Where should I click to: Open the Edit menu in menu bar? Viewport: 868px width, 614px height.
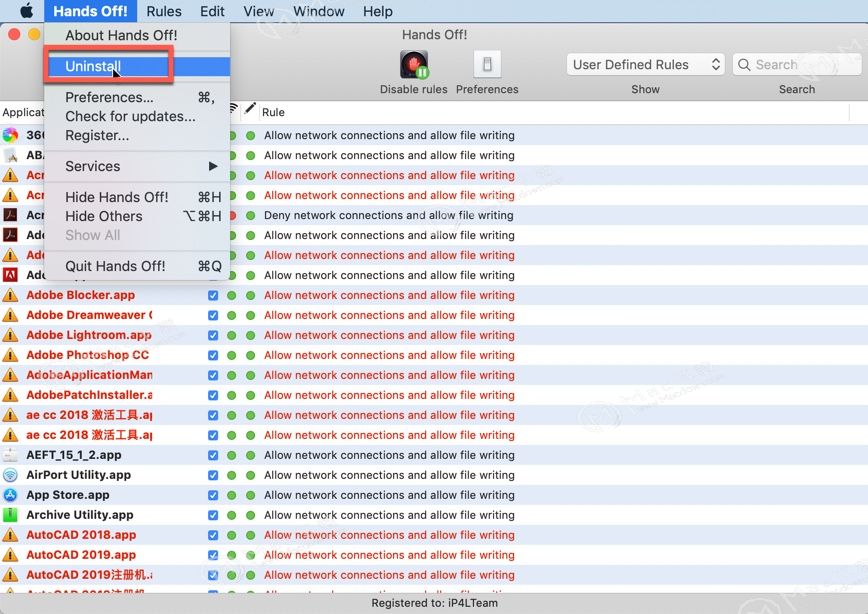coord(212,11)
